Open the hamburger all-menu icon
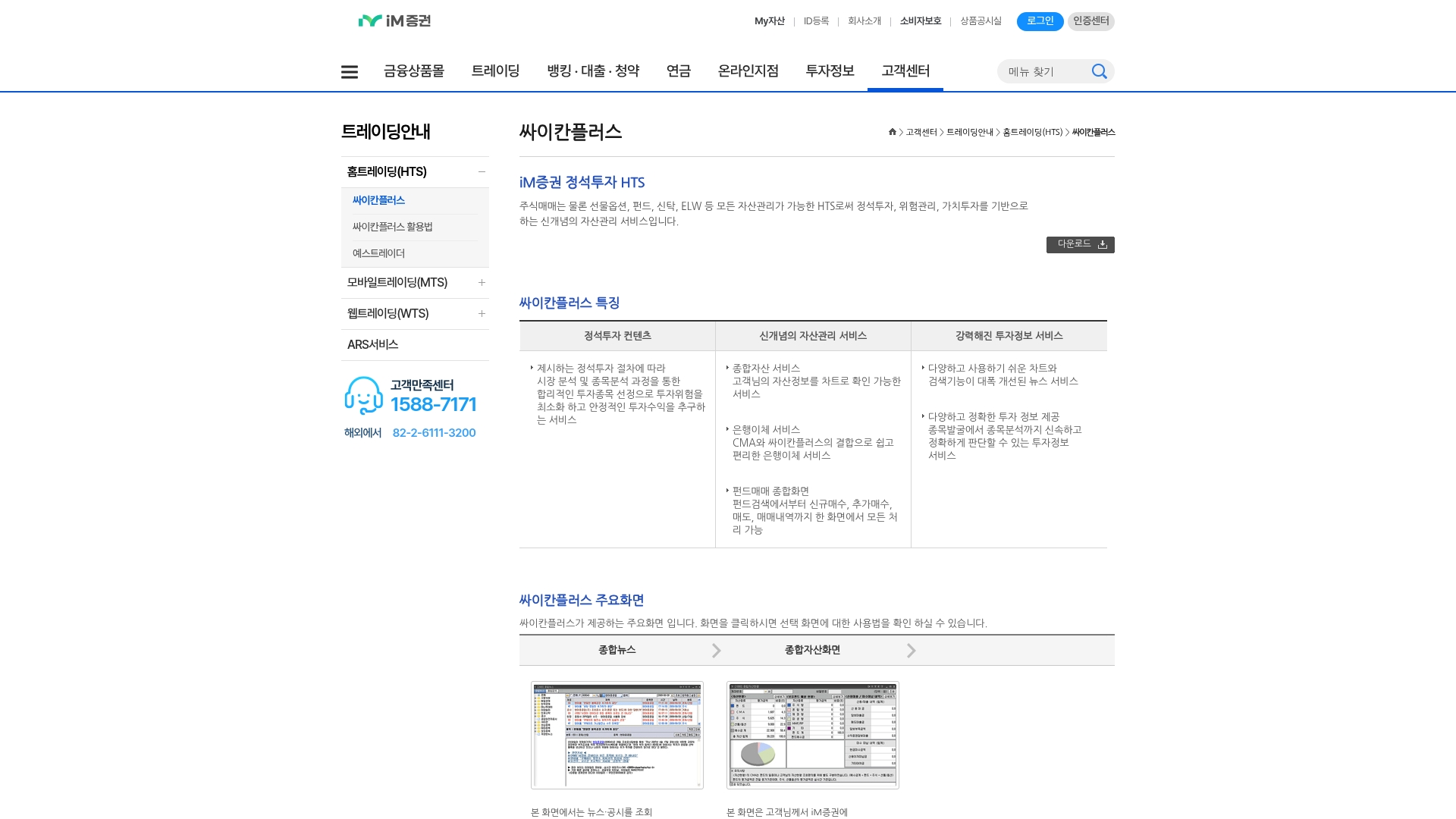Viewport: 1456px width, 819px height. (350, 72)
